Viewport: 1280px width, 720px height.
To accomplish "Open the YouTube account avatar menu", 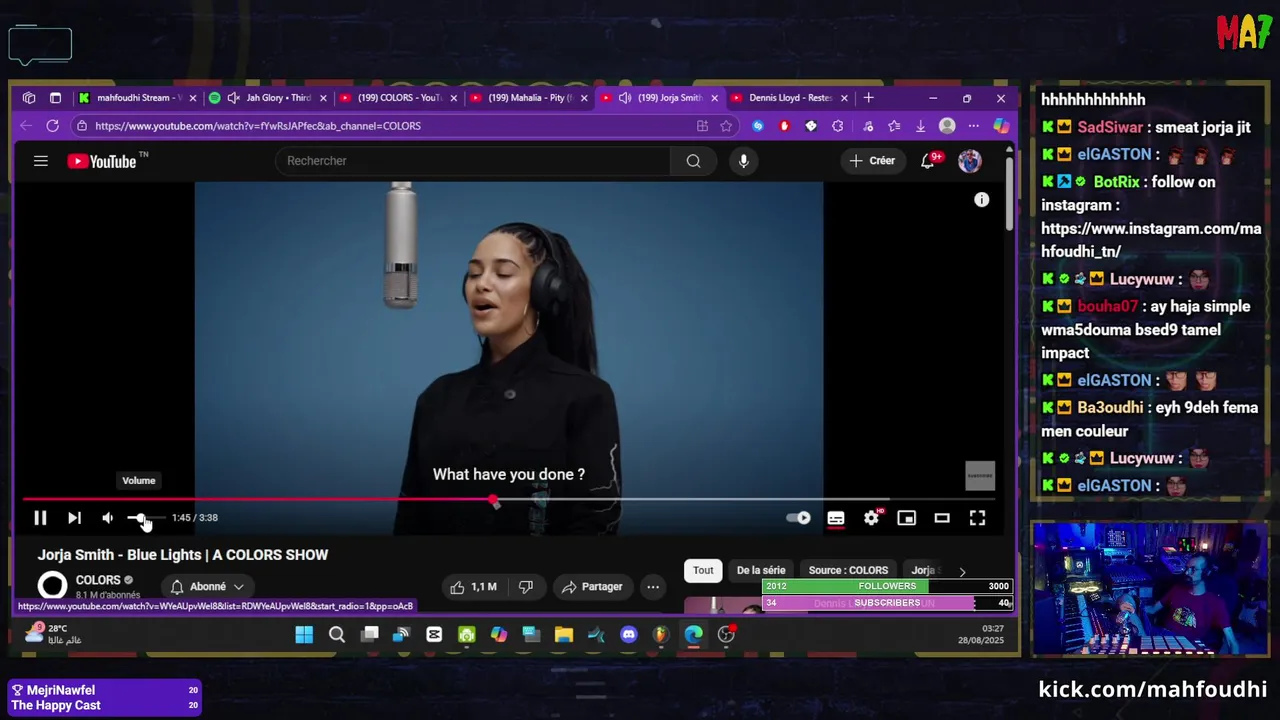I will click(970, 161).
